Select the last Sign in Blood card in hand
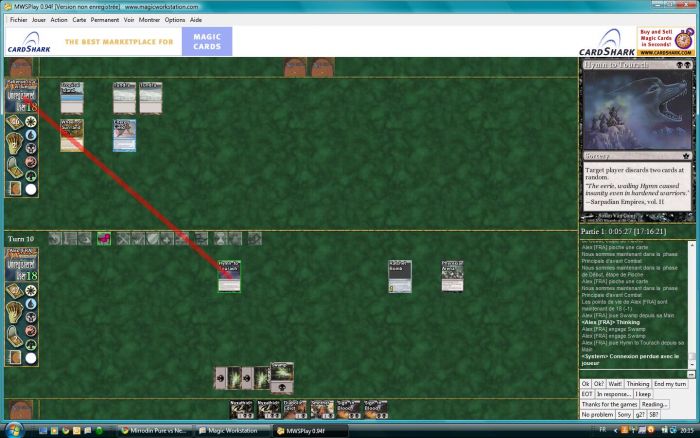The width and height of the screenshot is (700, 438). pos(376,409)
